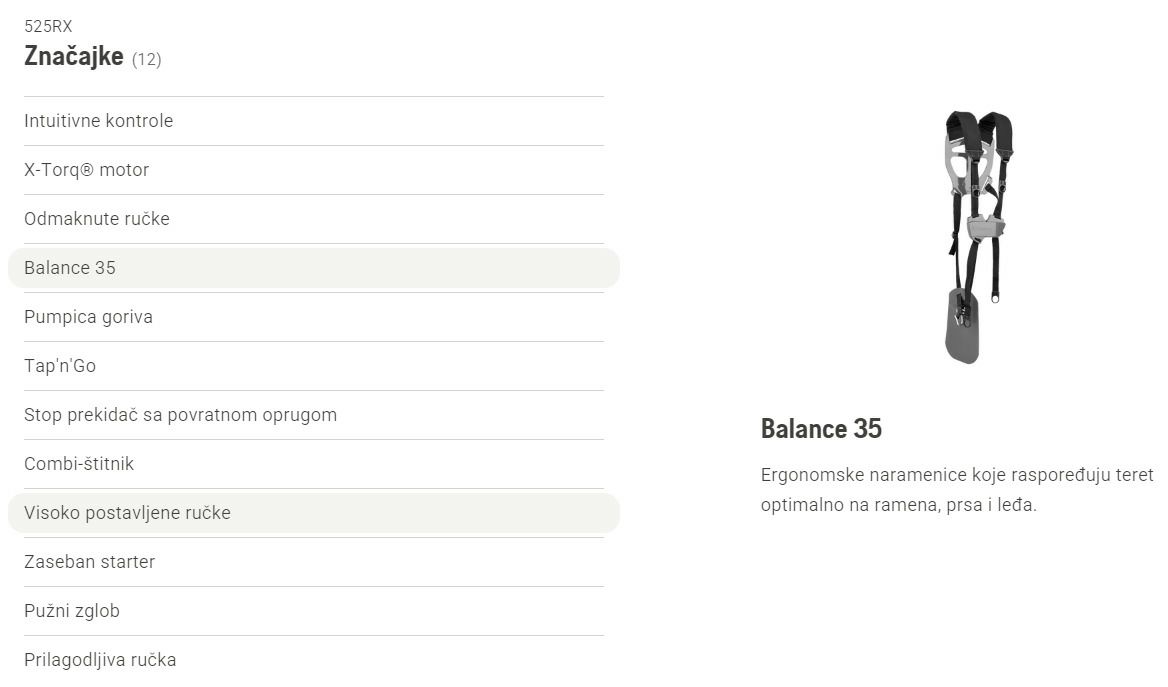Click the Značajke section heading
This screenshot has width=1168, height=687.
point(74,56)
